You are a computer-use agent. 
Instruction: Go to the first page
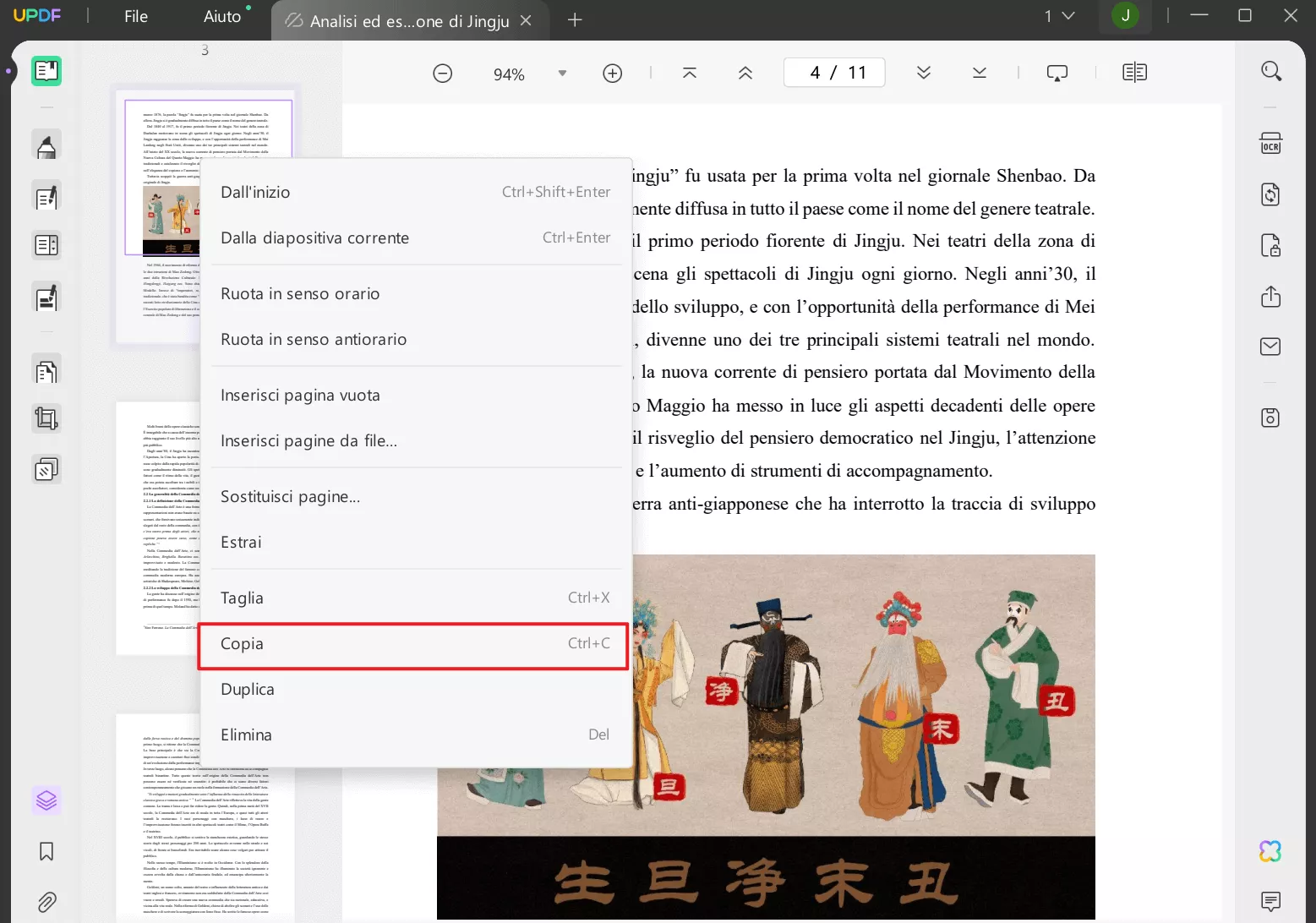point(690,74)
